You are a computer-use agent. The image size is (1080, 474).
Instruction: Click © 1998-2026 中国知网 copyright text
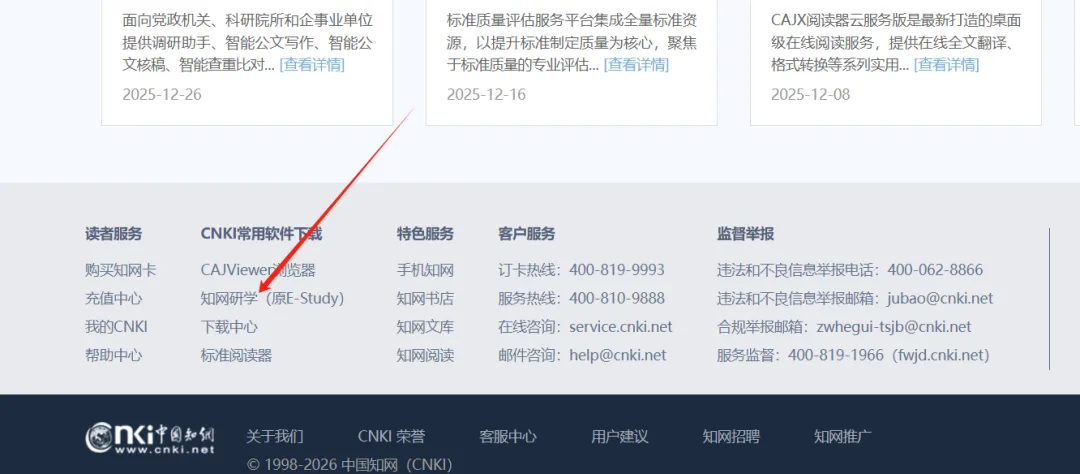tap(349, 465)
